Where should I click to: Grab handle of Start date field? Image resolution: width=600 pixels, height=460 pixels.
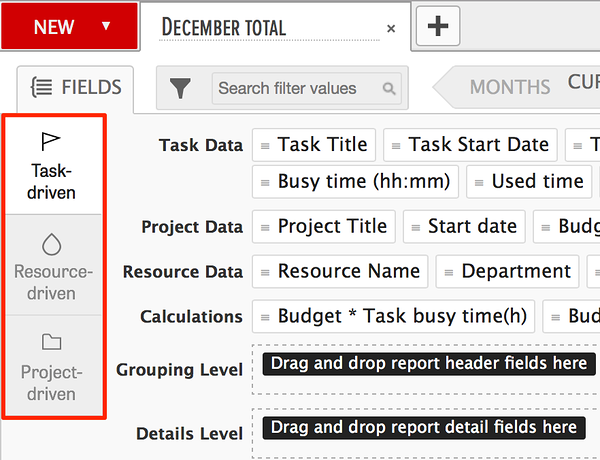coord(416,228)
